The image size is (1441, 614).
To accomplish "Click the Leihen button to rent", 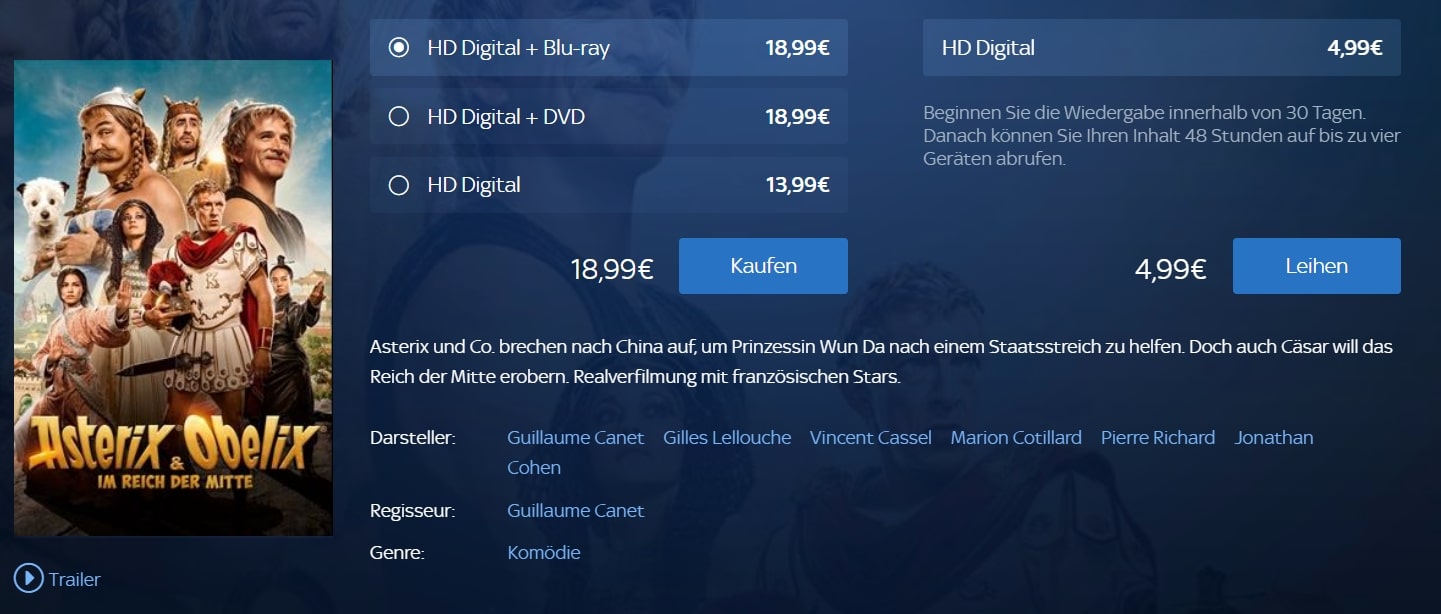I will click(x=1316, y=266).
